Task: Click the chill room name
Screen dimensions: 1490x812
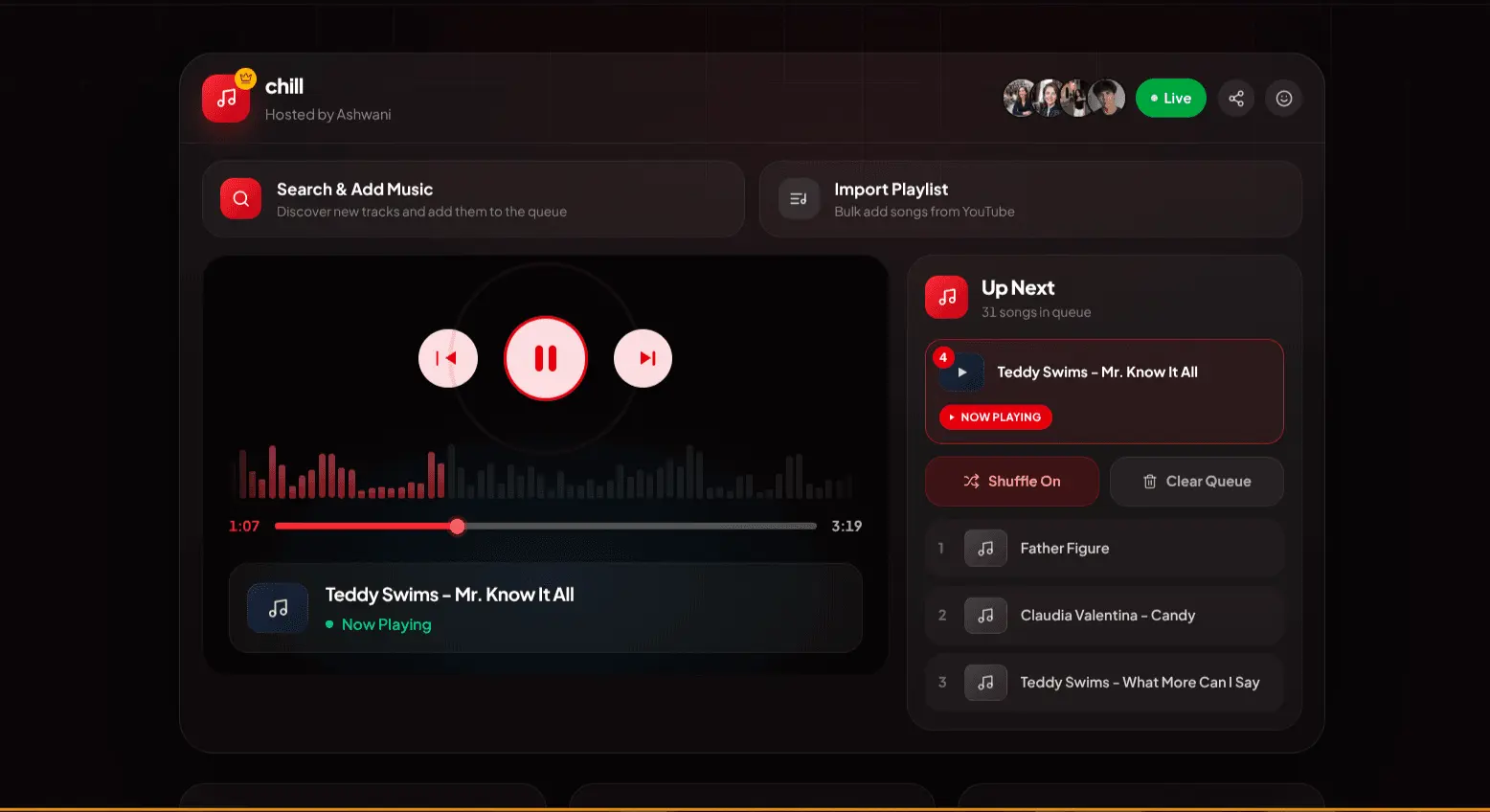Action: [284, 86]
